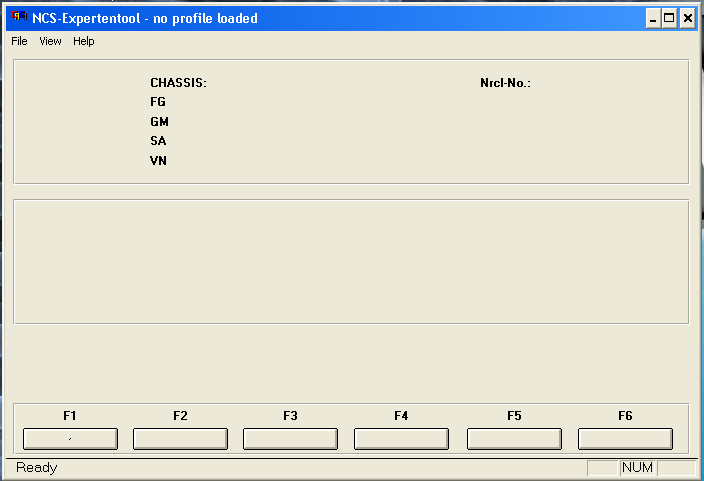Screen dimensions: 704x481
Task: Close the NCS-Expertentool window
Action: 687,18
